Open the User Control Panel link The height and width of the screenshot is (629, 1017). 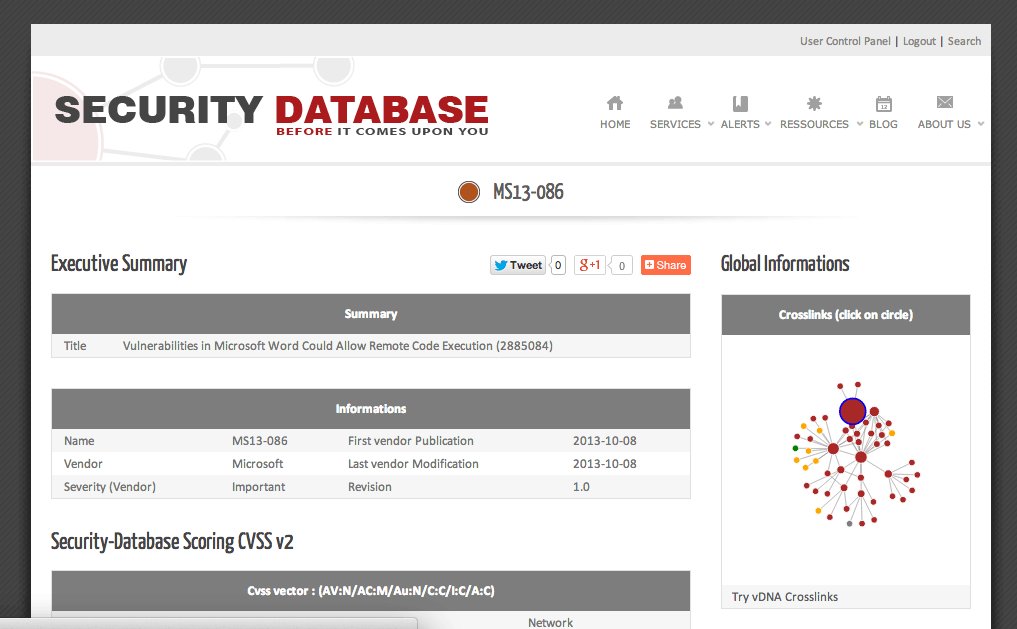pos(845,41)
